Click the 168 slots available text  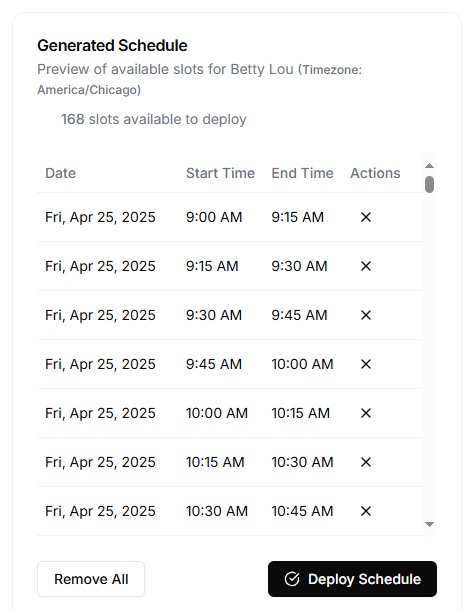tap(154, 119)
